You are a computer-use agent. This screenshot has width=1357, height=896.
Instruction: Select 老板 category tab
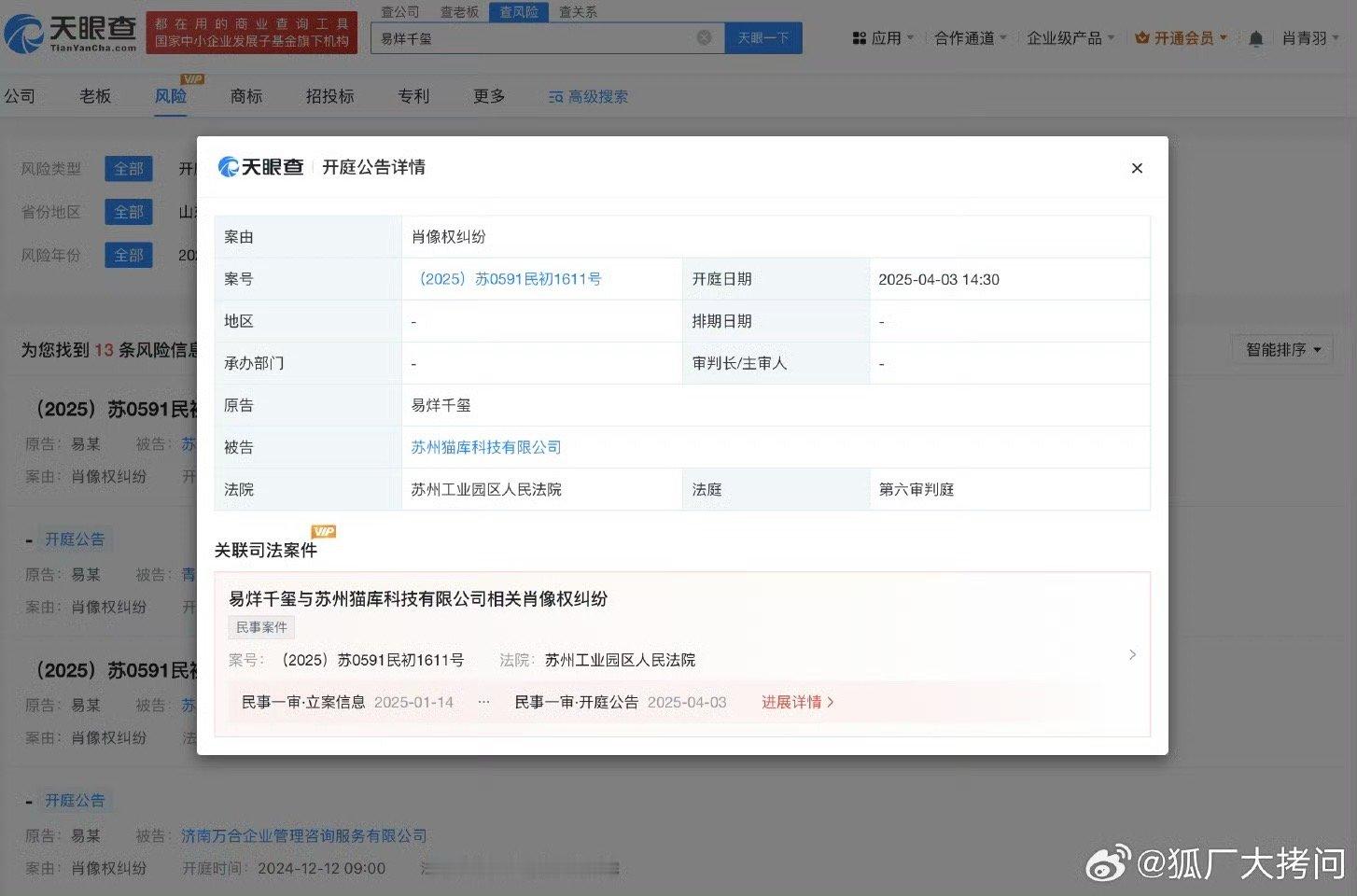pyautogui.click(x=95, y=96)
